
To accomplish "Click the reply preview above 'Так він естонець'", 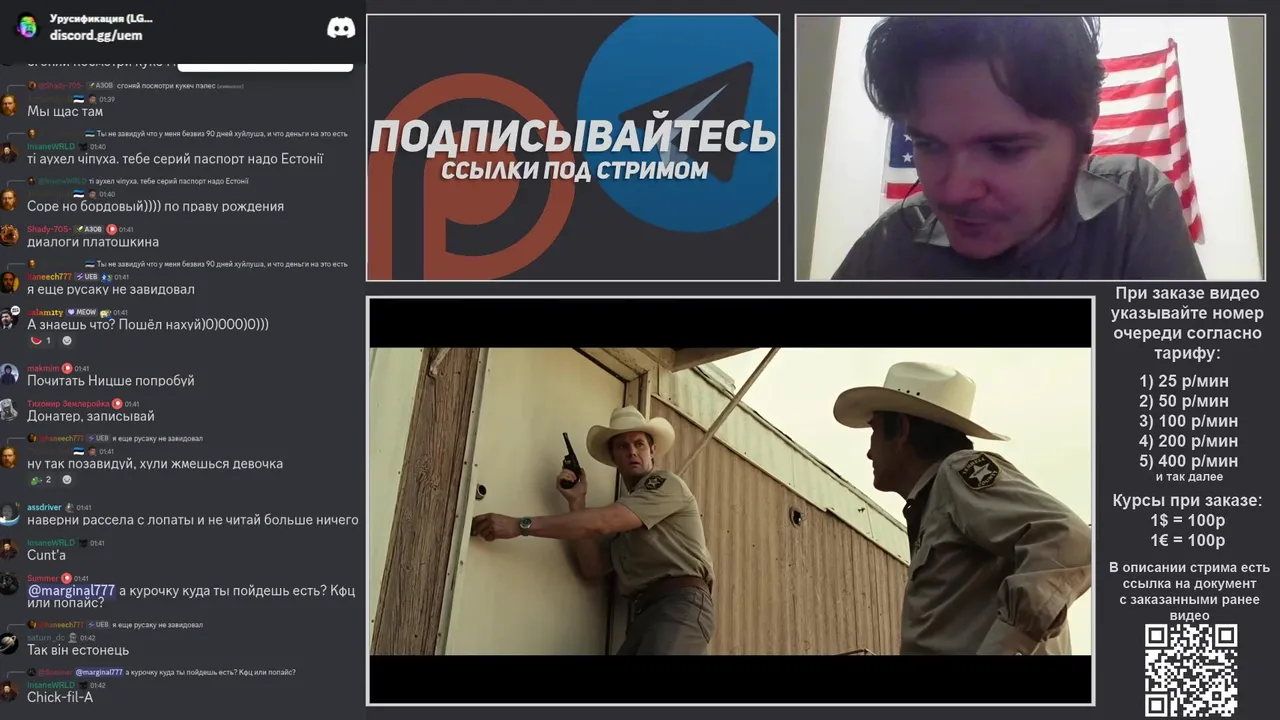I will point(115,624).
